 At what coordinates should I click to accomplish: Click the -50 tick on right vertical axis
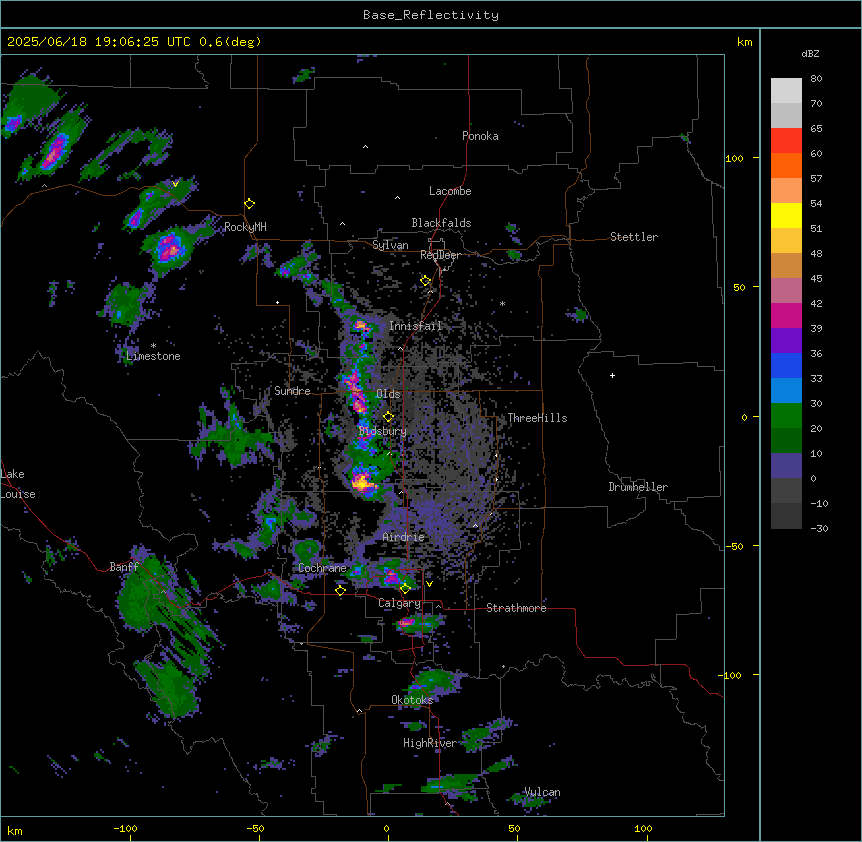[734, 546]
